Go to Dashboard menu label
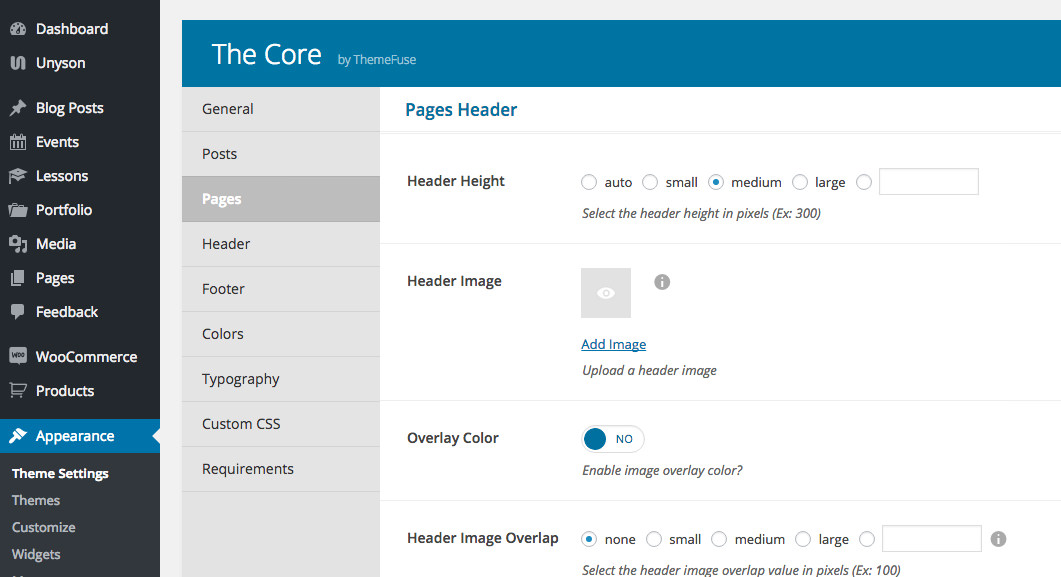 [72, 28]
